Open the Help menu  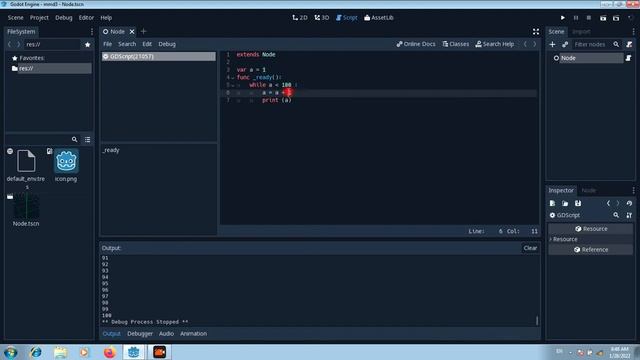click(x=106, y=18)
